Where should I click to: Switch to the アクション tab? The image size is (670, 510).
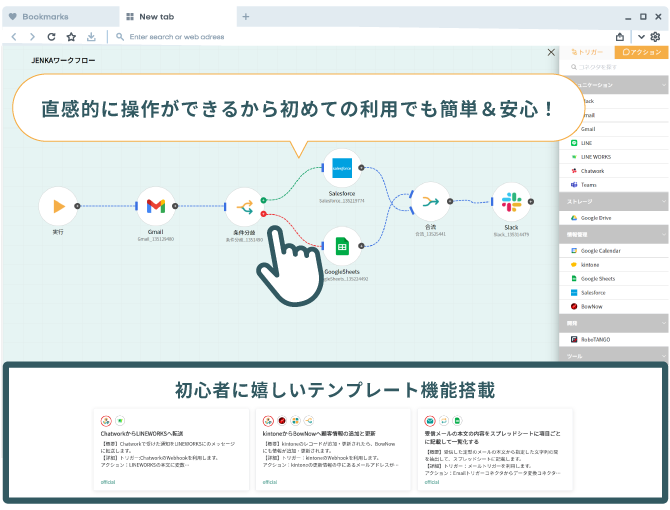coord(641,52)
